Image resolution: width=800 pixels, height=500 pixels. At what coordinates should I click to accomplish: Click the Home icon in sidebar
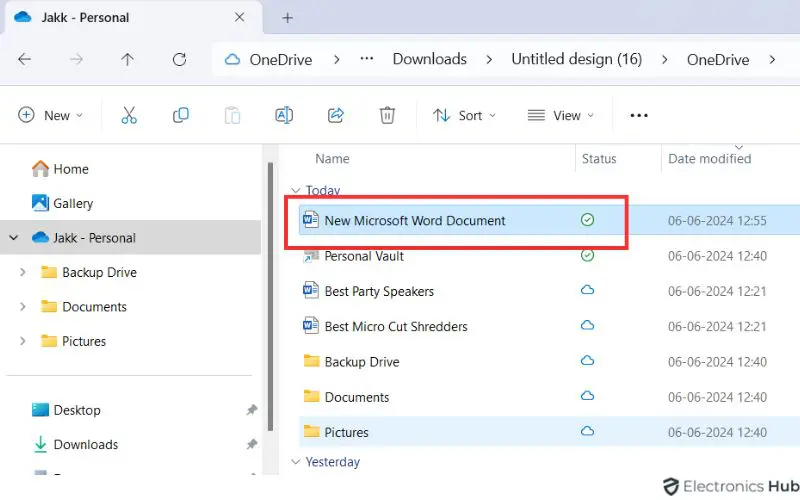click(x=40, y=168)
